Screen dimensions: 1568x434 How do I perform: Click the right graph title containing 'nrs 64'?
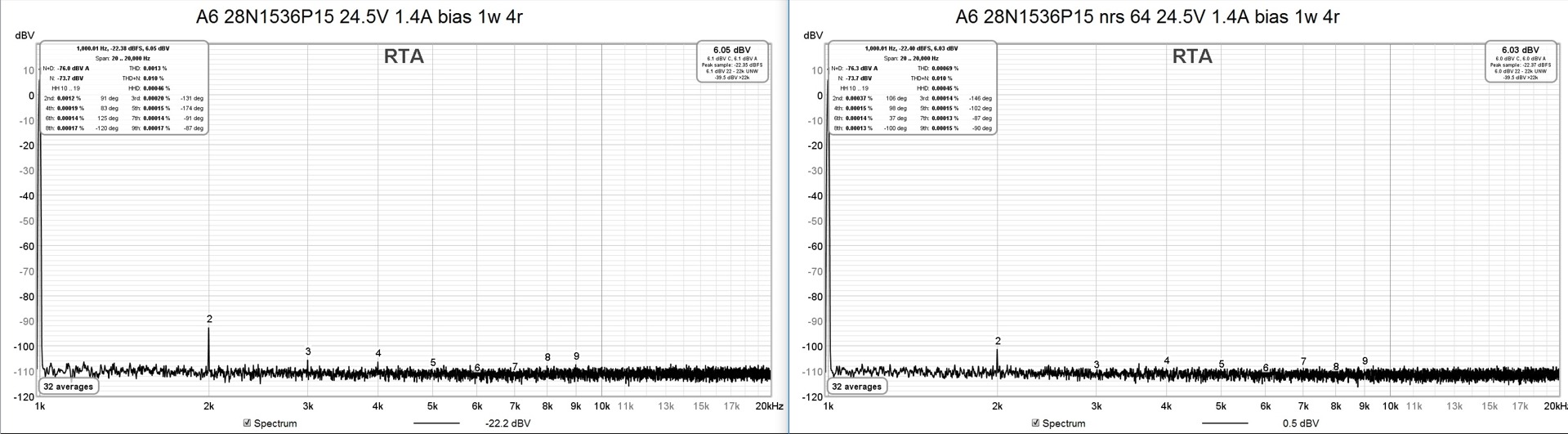pyautogui.click(x=1147, y=16)
